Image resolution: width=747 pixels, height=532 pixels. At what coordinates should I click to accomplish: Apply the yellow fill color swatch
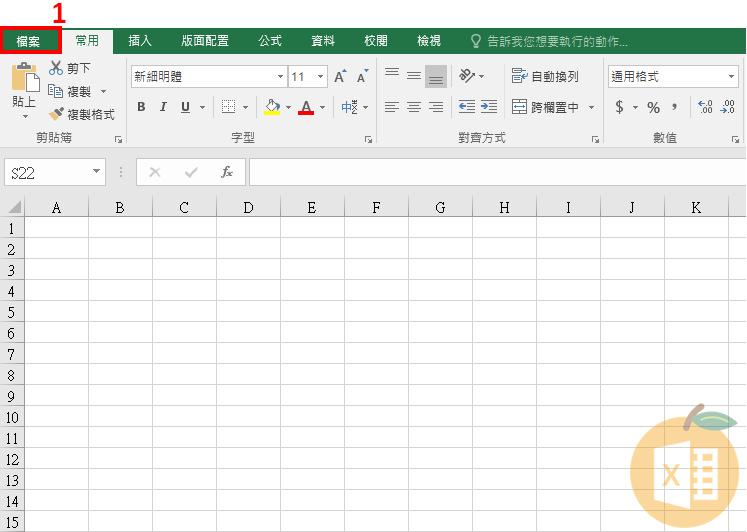pyautogui.click(x=272, y=107)
